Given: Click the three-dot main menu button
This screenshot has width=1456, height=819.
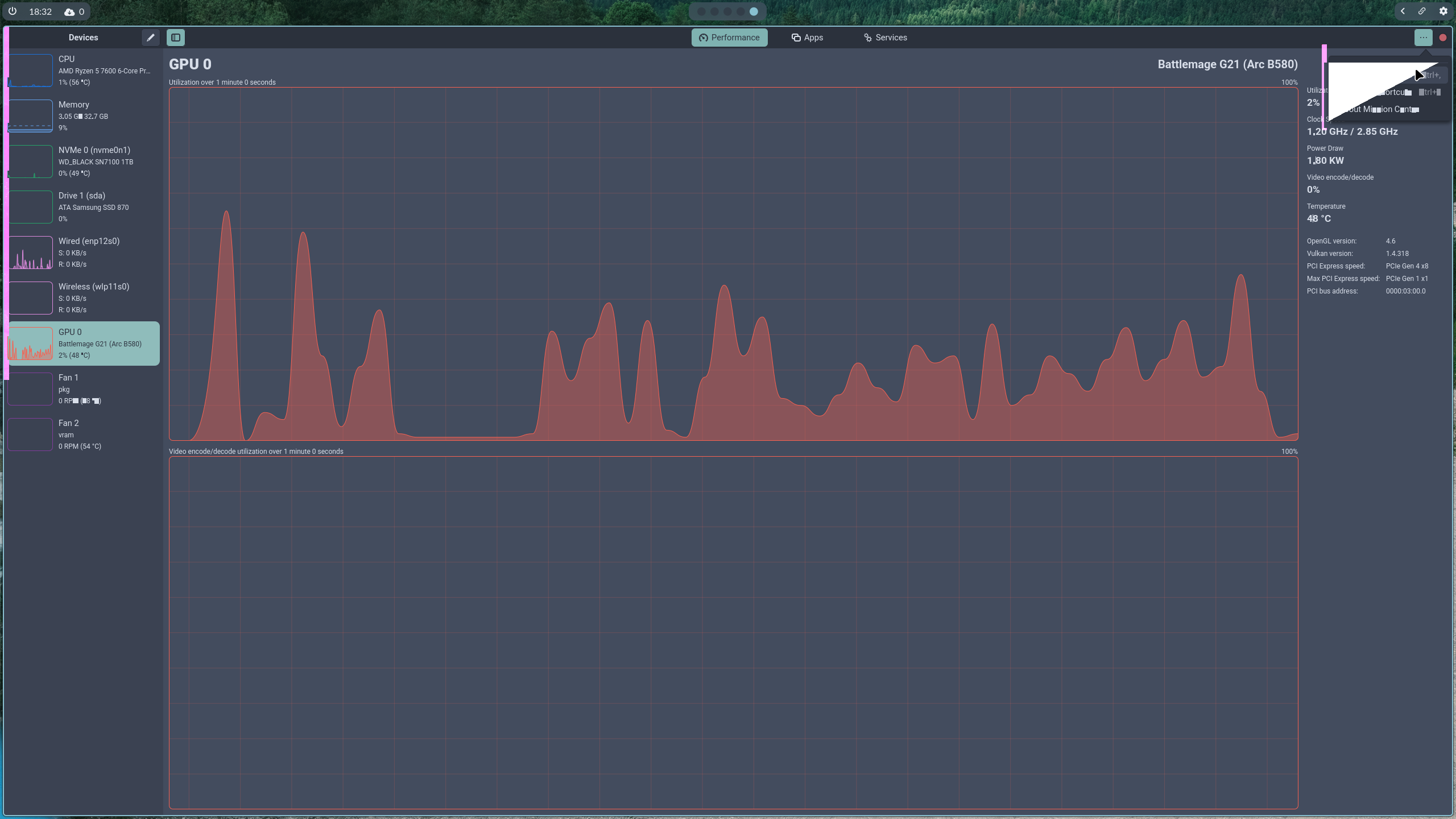Looking at the screenshot, I should tap(1423, 38).
